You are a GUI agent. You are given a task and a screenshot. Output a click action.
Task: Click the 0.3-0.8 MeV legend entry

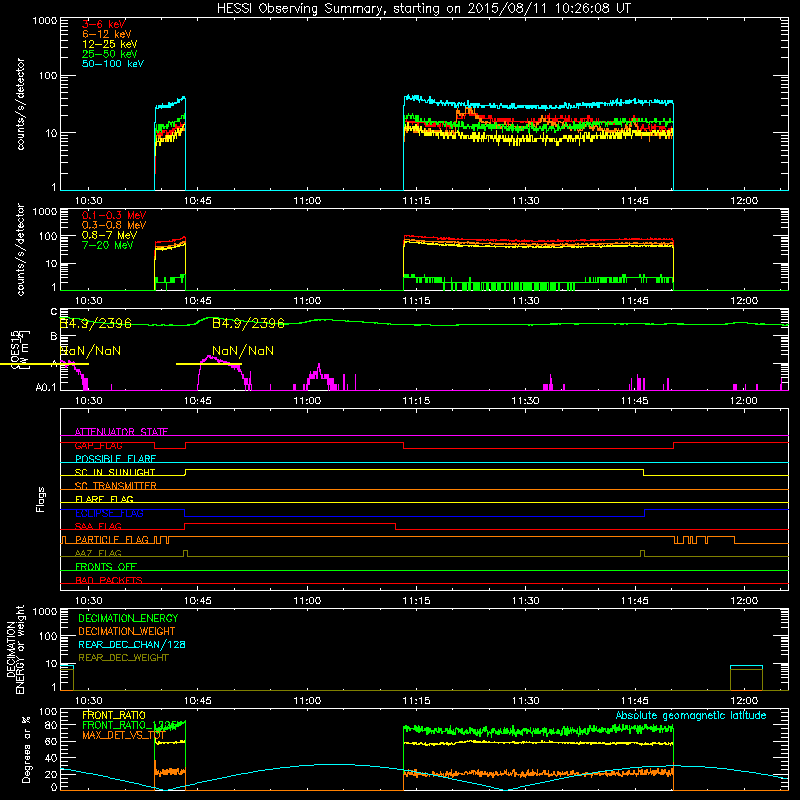114,225
